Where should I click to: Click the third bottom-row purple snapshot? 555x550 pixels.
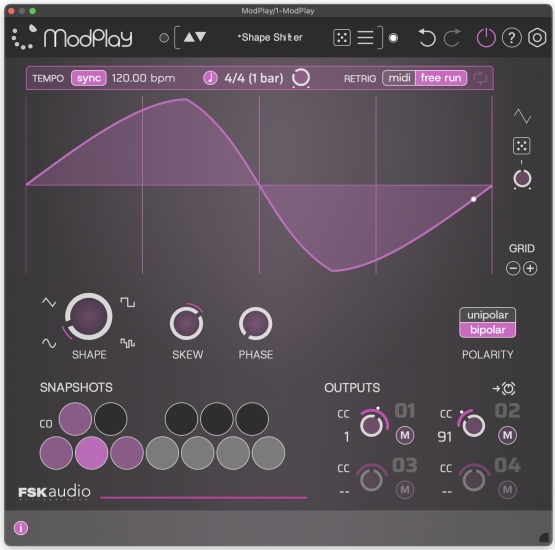point(127,453)
